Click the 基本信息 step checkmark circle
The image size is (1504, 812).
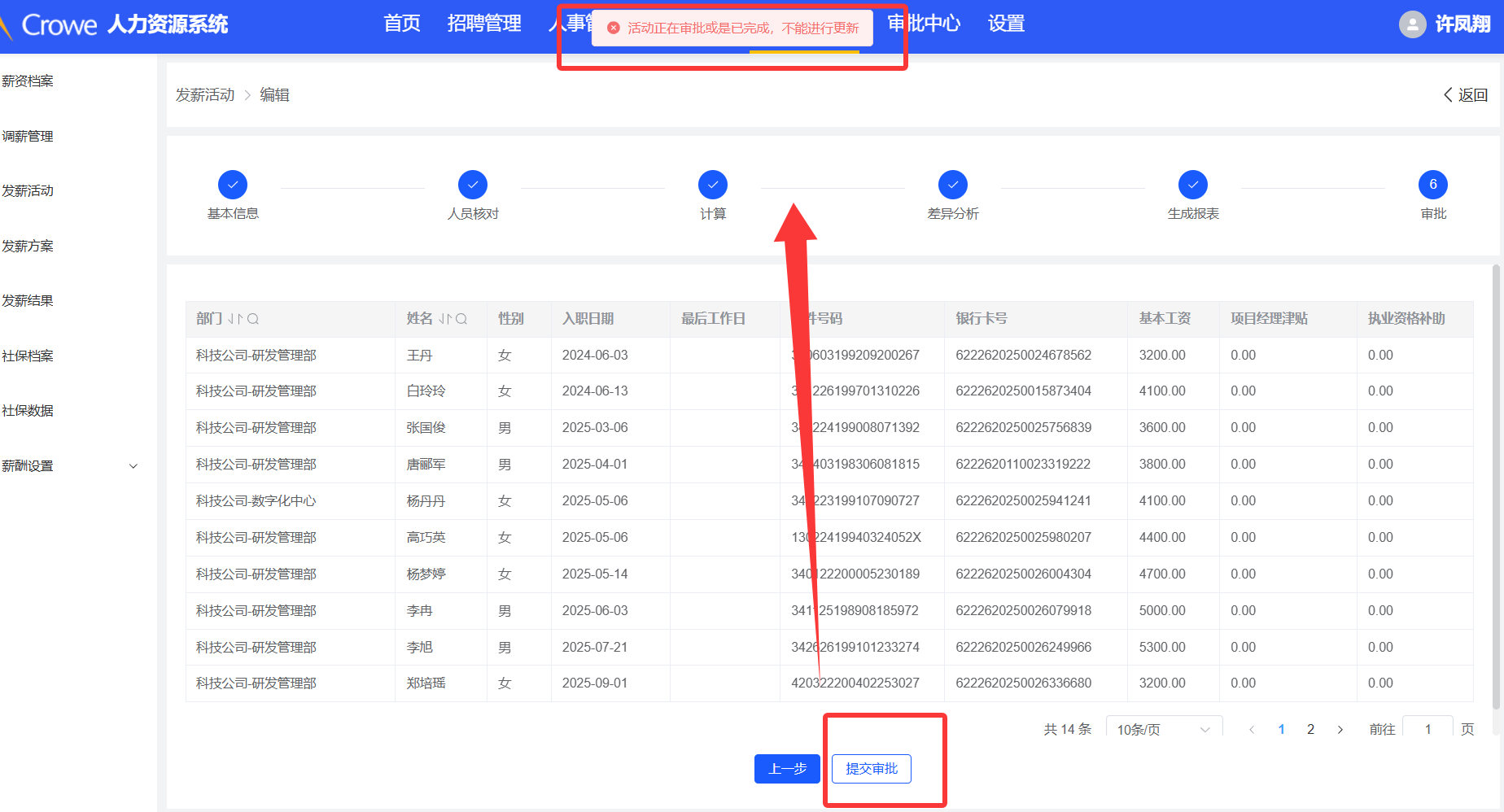click(x=233, y=185)
